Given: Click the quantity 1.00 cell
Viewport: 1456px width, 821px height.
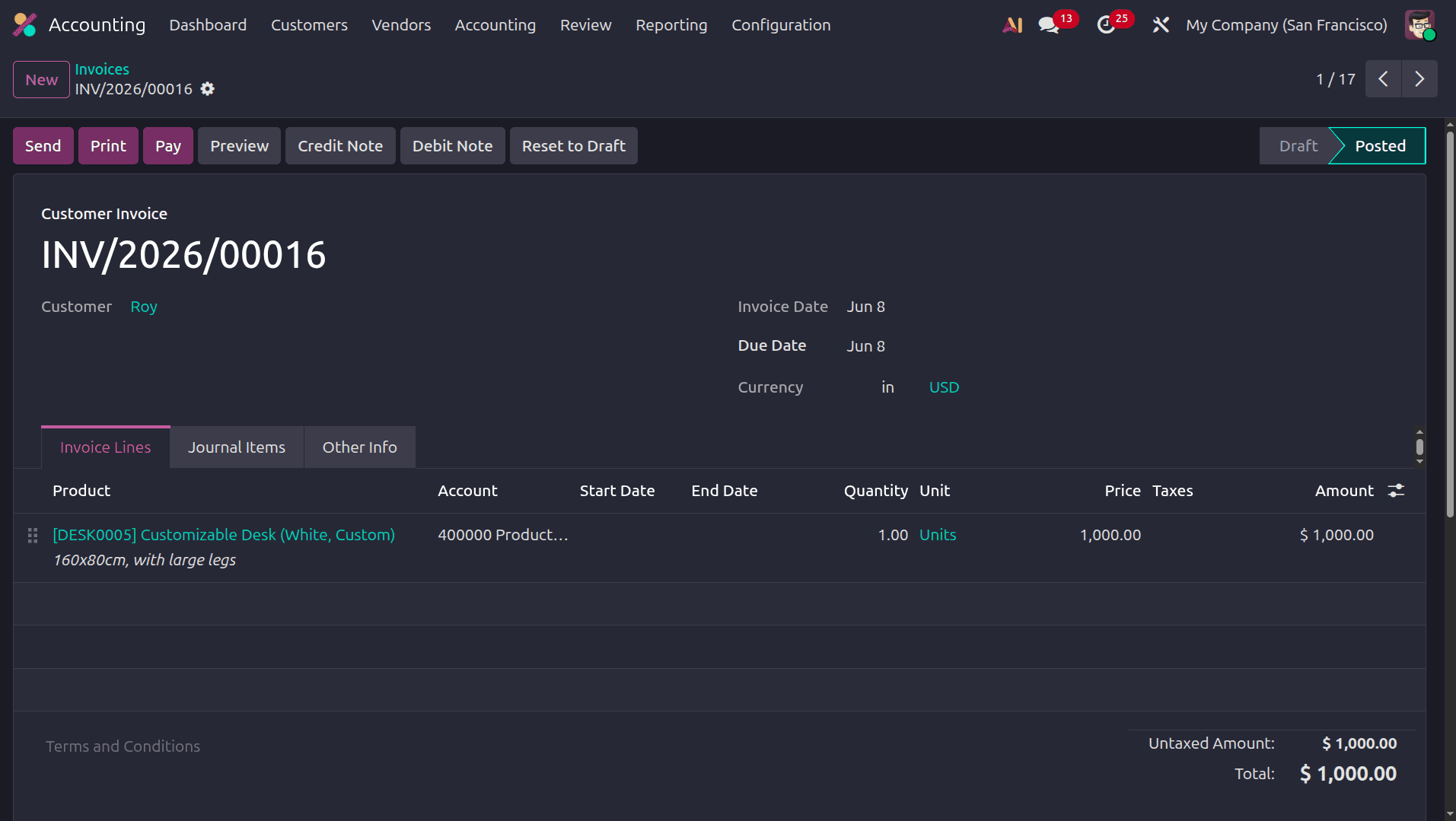Looking at the screenshot, I should tap(893, 535).
